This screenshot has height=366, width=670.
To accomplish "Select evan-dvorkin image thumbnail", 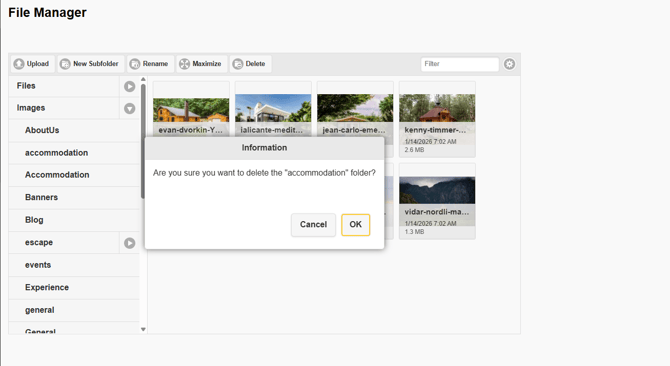I will point(191,109).
